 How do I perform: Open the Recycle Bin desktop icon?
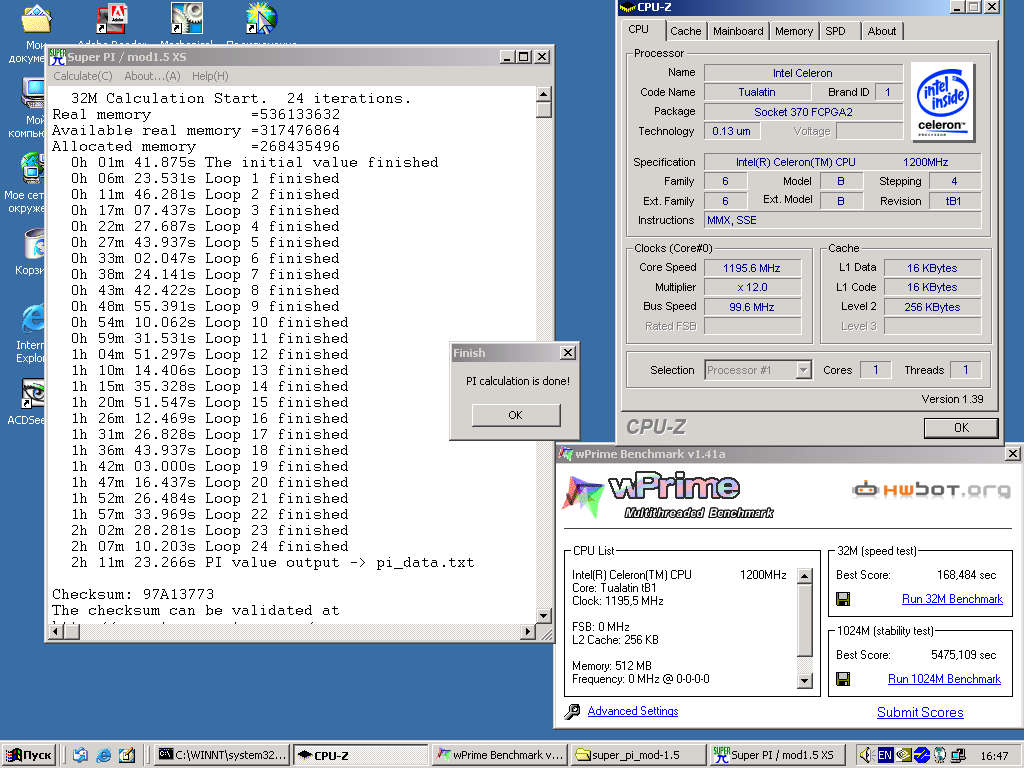33,244
